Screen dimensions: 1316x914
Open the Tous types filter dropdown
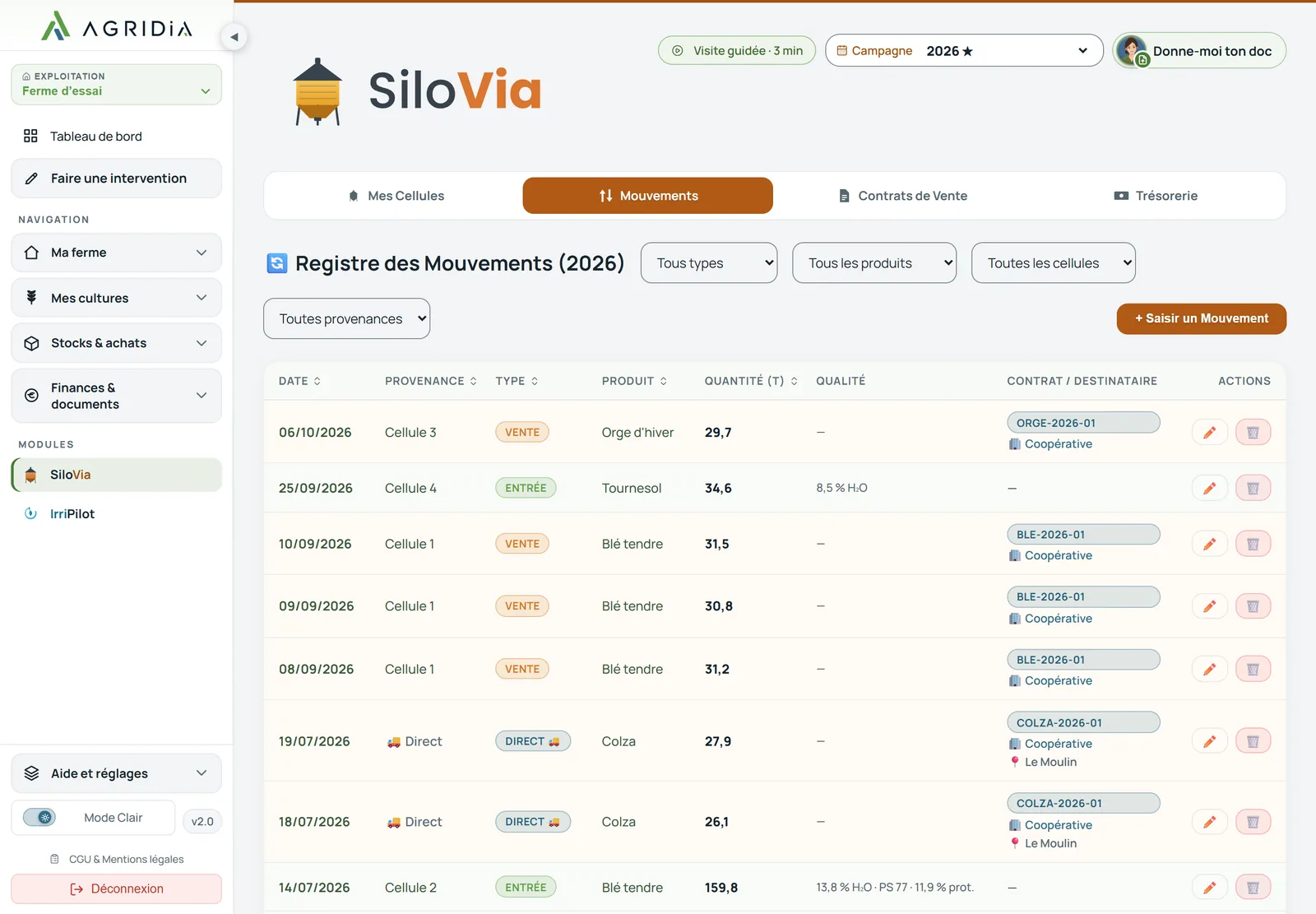(x=709, y=263)
